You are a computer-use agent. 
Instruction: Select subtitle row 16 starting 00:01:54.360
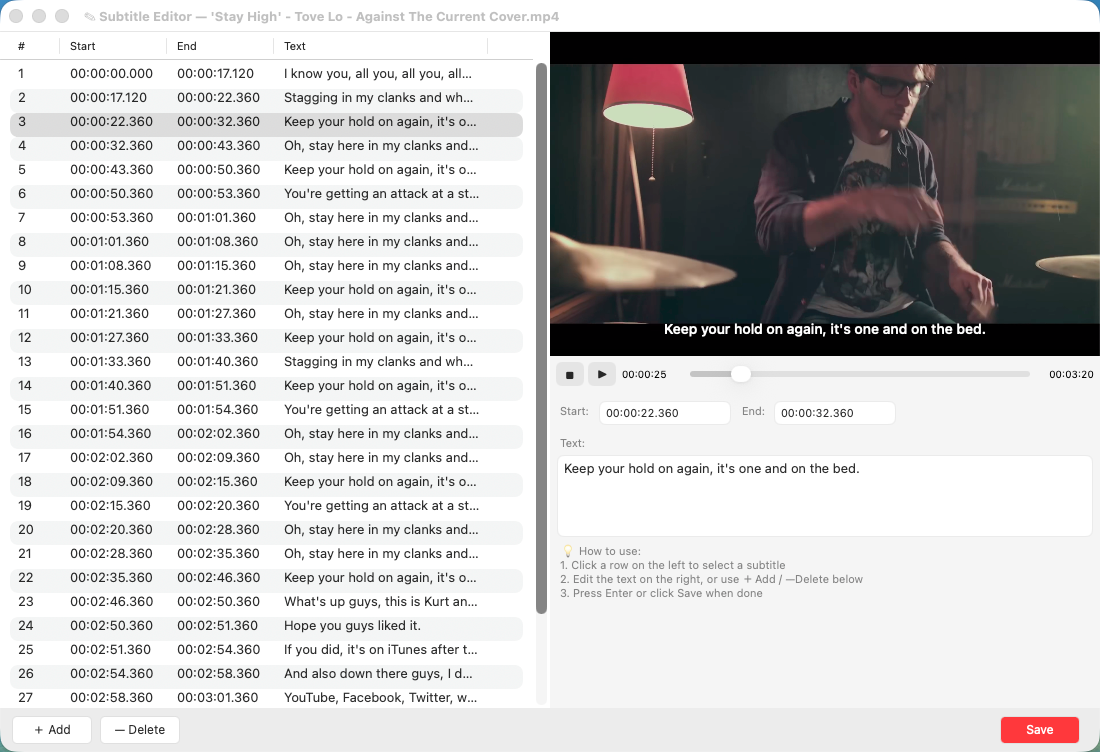[x=267, y=434]
